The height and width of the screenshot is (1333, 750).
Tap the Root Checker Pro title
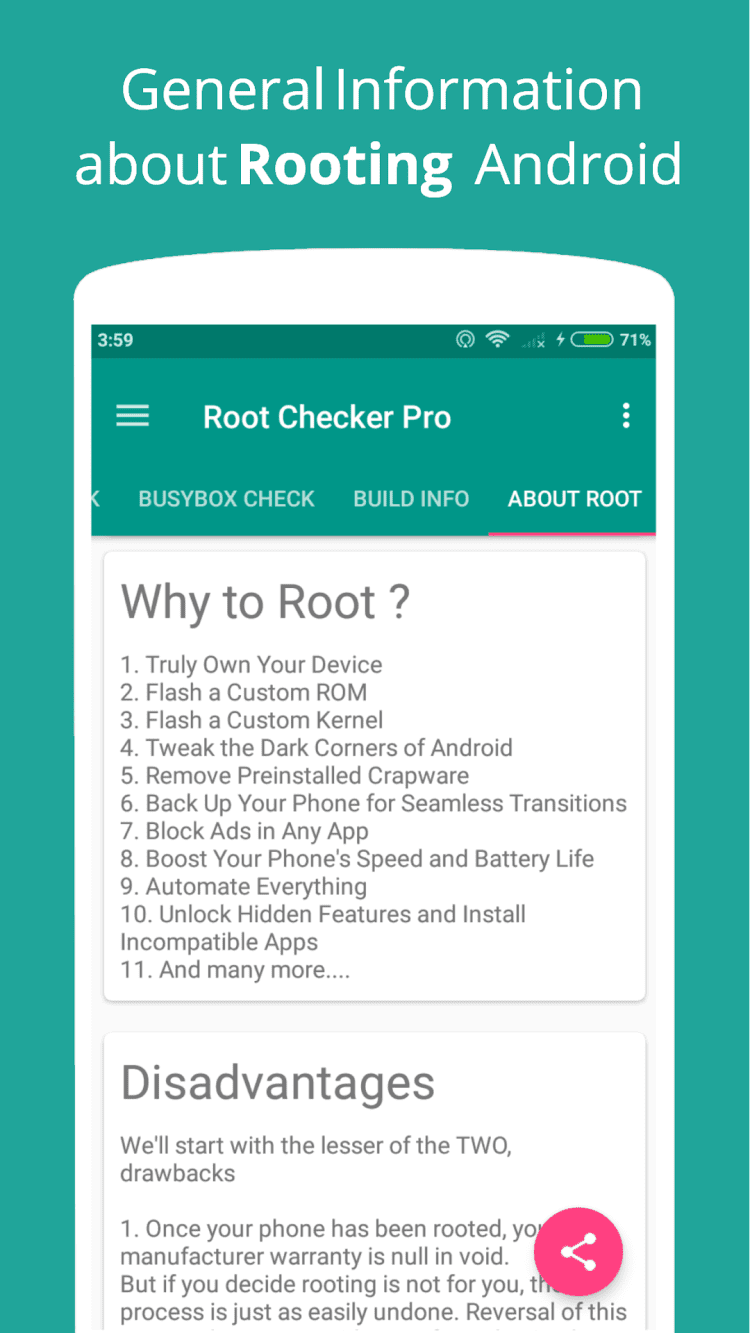click(x=327, y=417)
